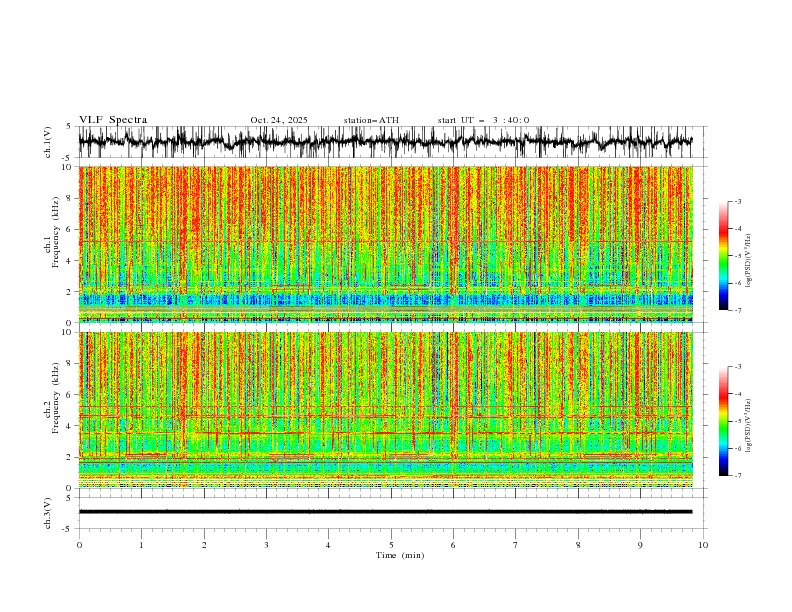792x612 pixels.
Task: Click the "10" tick on ch.2 frequency axis
Action: click(x=68, y=332)
